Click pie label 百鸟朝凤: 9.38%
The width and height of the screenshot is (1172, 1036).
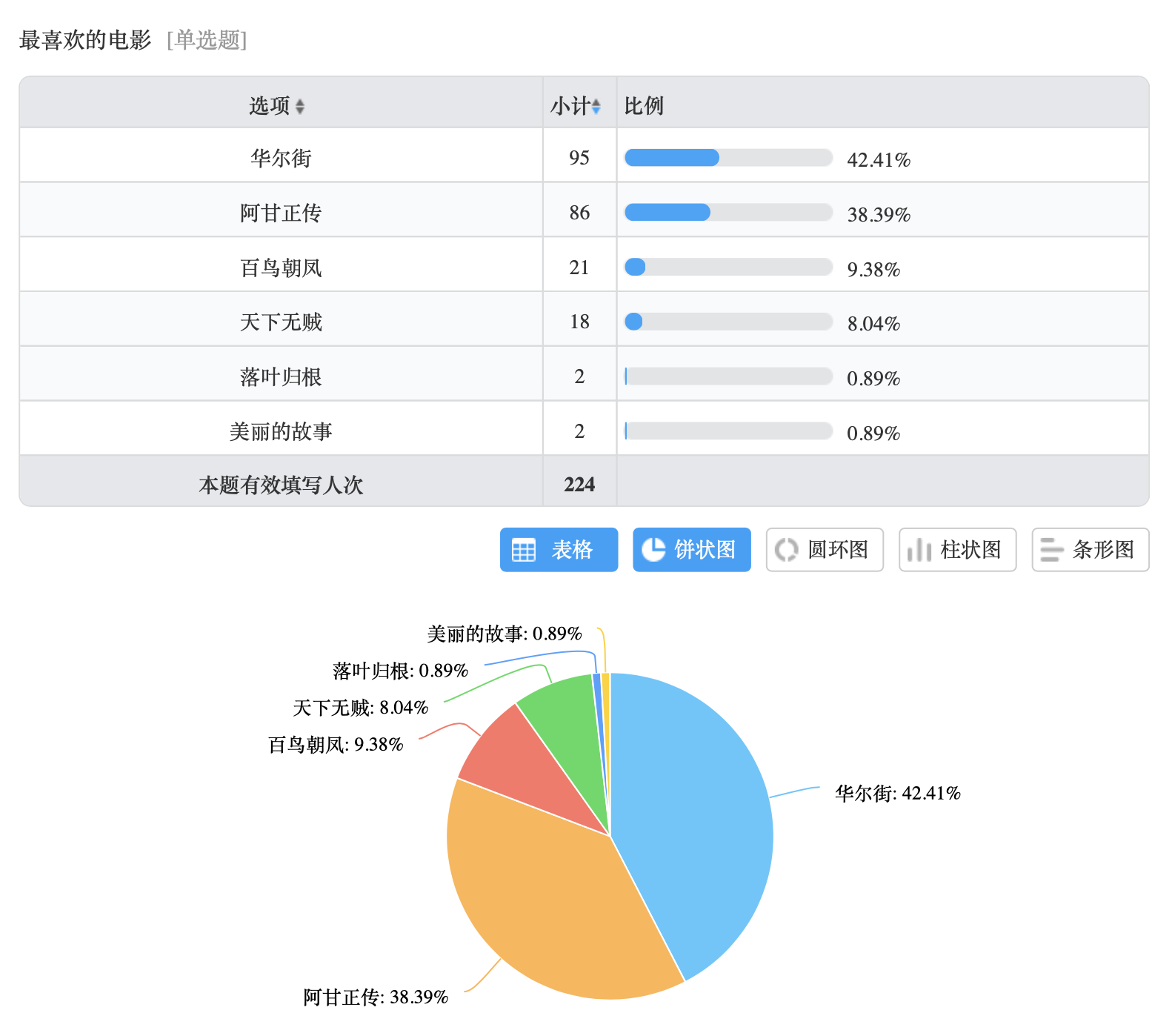tap(336, 744)
